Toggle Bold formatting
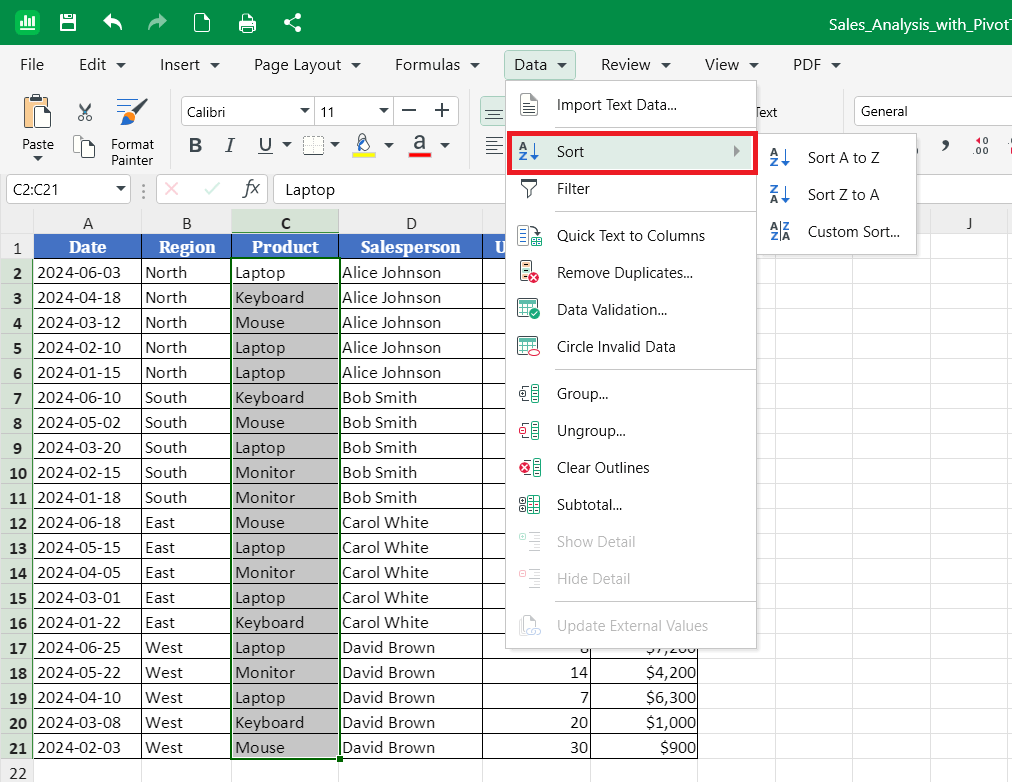The width and height of the screenshot is (1012, 782). click(196, 145)
